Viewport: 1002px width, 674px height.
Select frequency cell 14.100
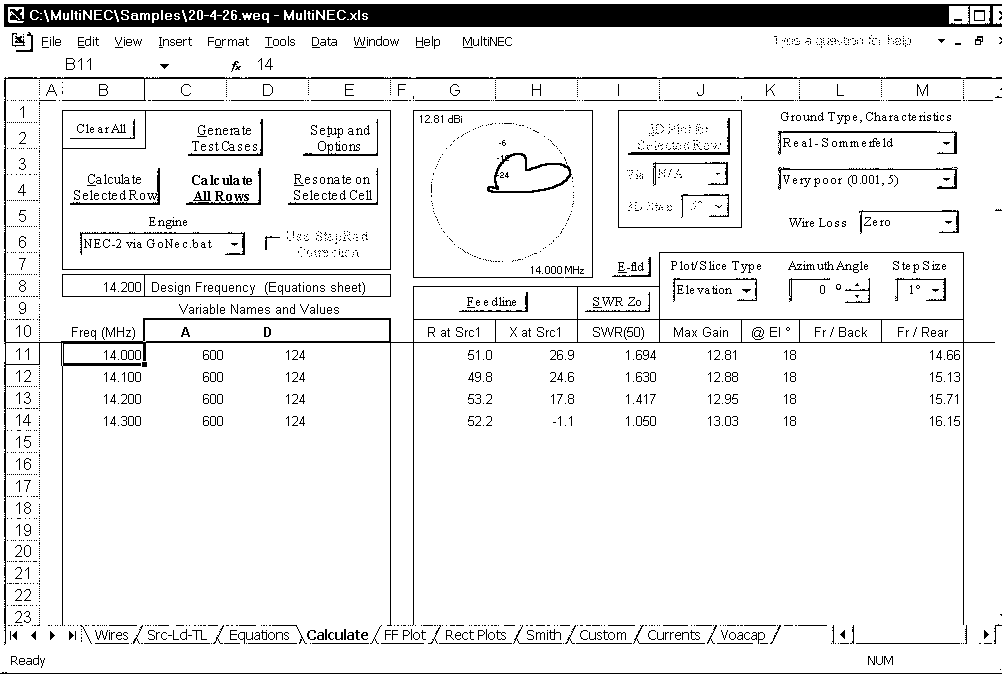[x=104, y=377]
